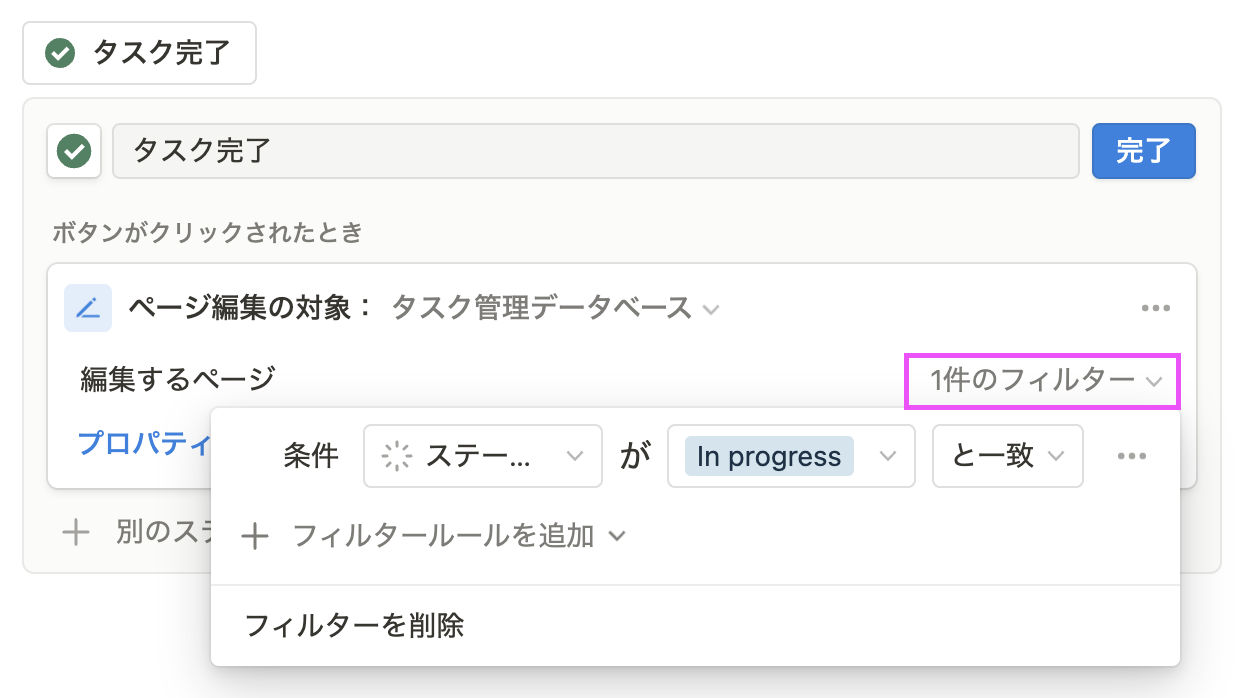This screenshot has height=698, width=1242.
Task: Open the ステー... property dropdown
Action: 483,456
